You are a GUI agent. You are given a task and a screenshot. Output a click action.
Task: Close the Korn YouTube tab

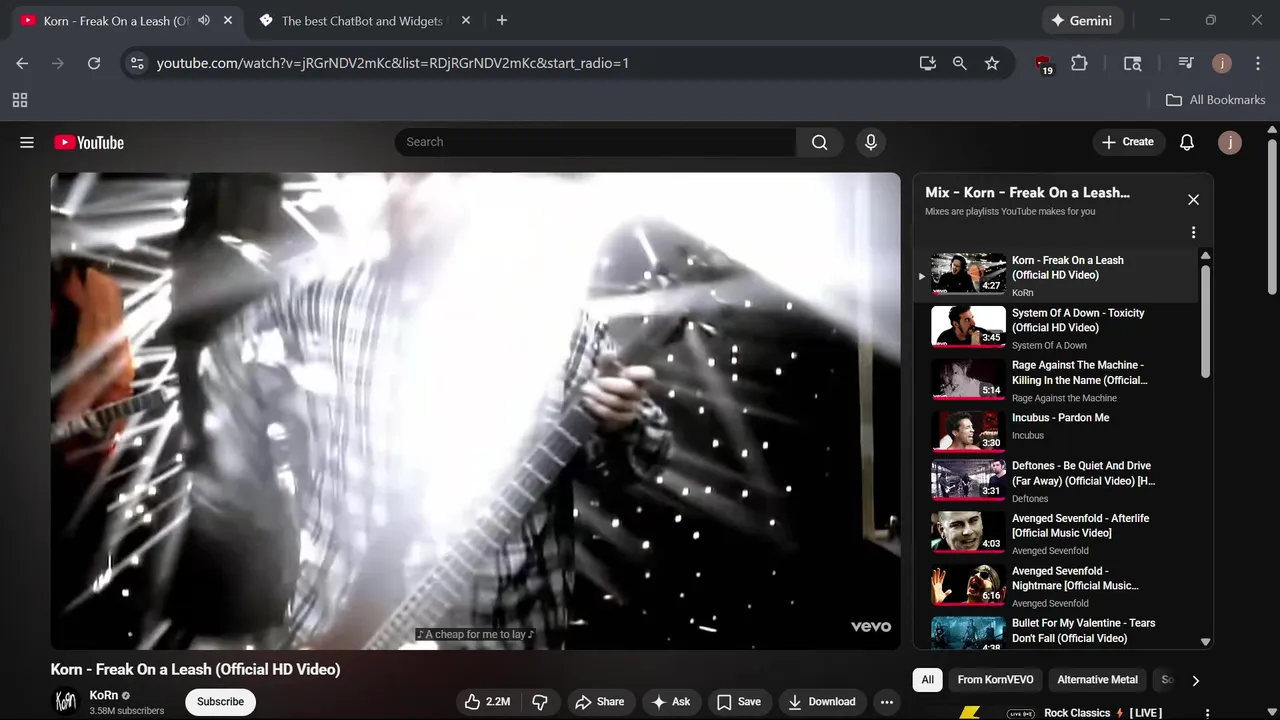227,20
